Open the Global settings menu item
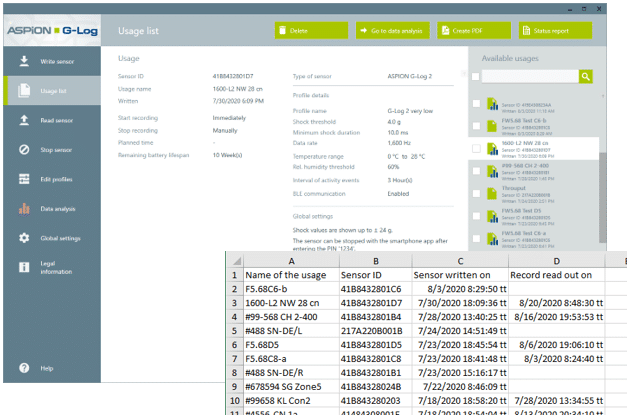Screen dimensions: 632x417 (52, 238)
